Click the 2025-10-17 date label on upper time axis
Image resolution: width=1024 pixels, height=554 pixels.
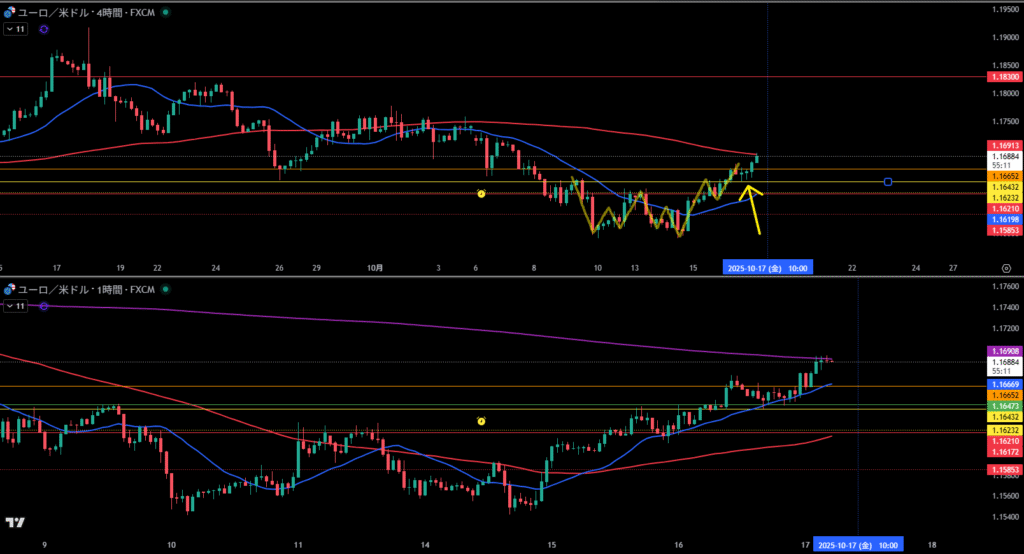[x=765, y=268]
